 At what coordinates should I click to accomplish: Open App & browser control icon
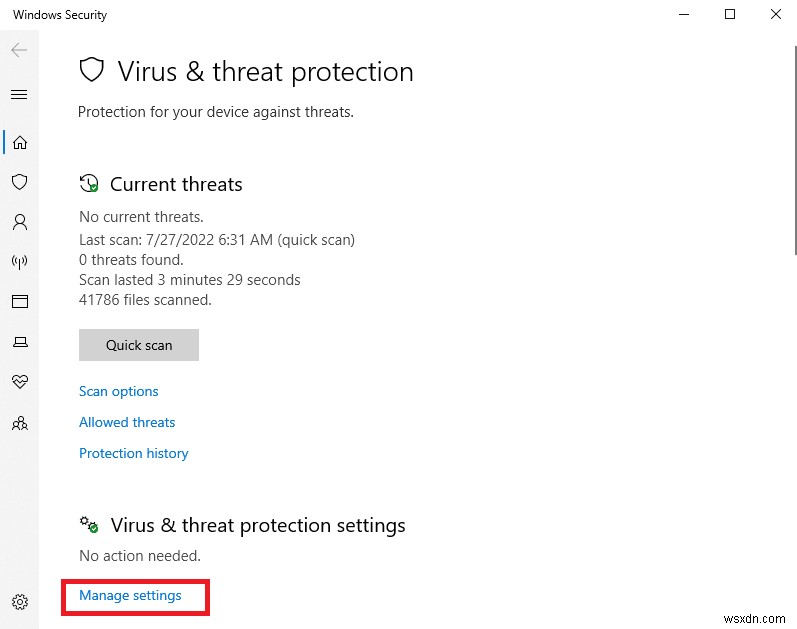pos(19,302)
